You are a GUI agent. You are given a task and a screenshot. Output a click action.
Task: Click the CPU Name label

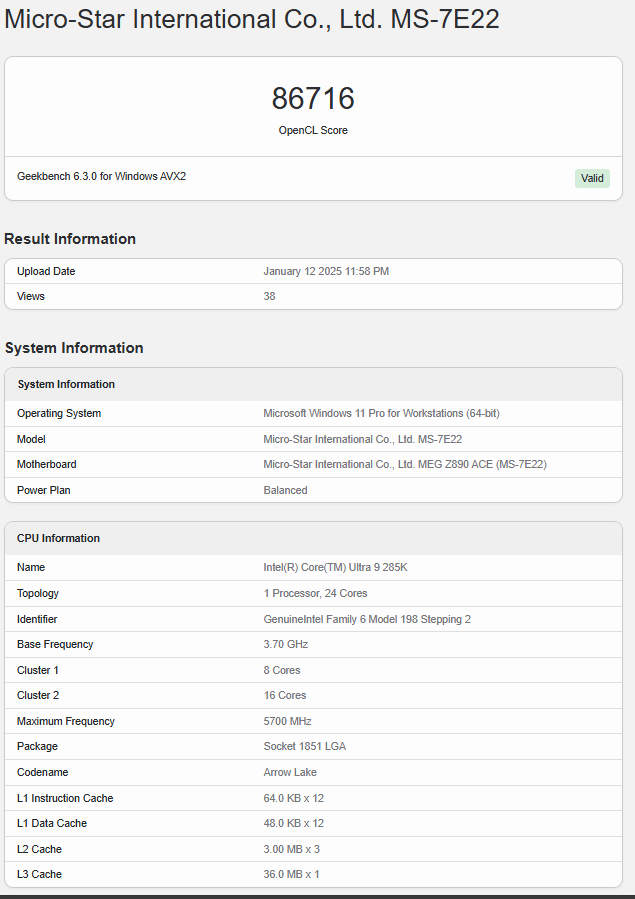30,567
